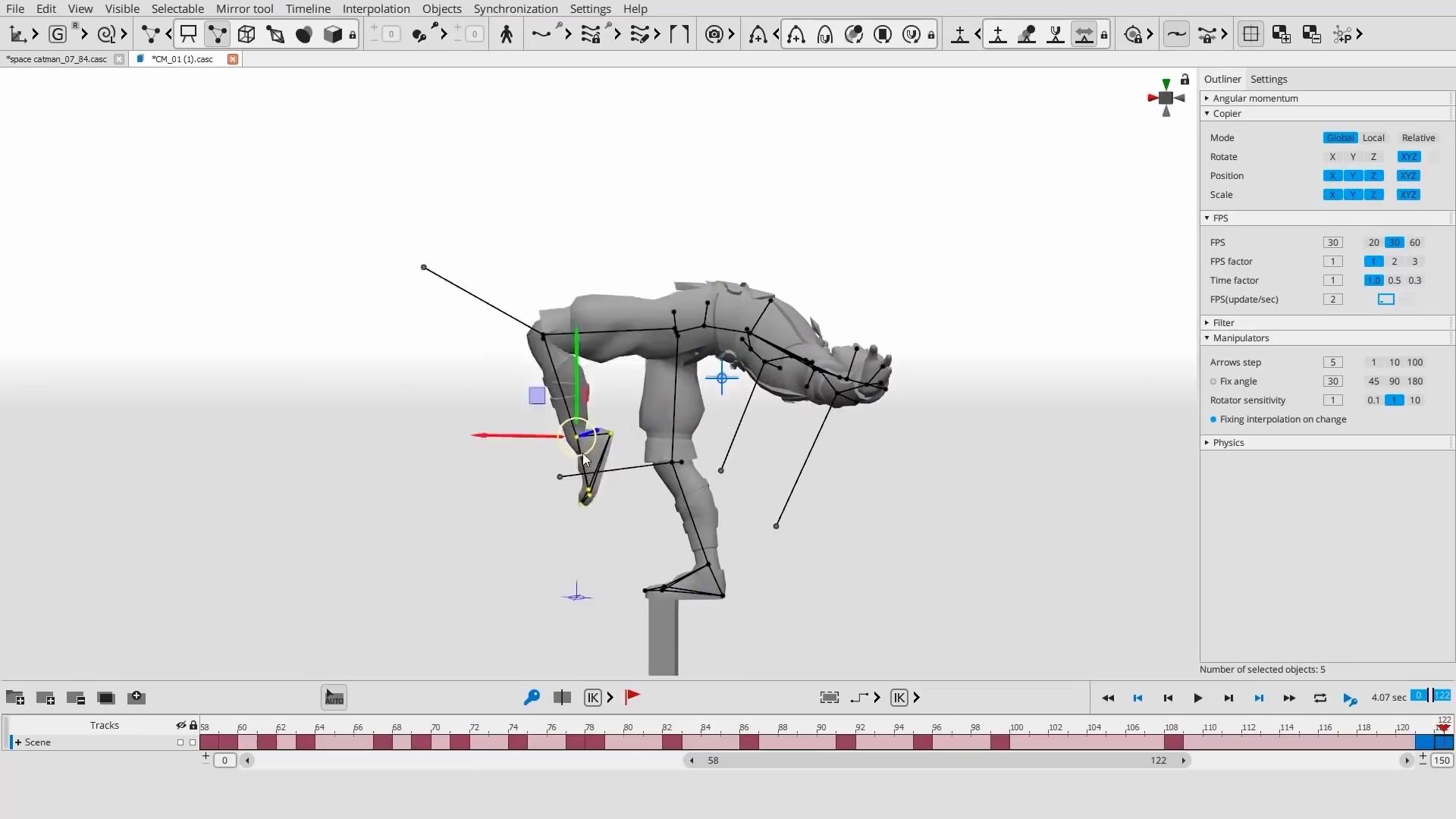This screenshot has height=819, width=1456.
Task: Toggle the Fix angle radio button
Action: pyautogui.click(x=1213, y=381)
